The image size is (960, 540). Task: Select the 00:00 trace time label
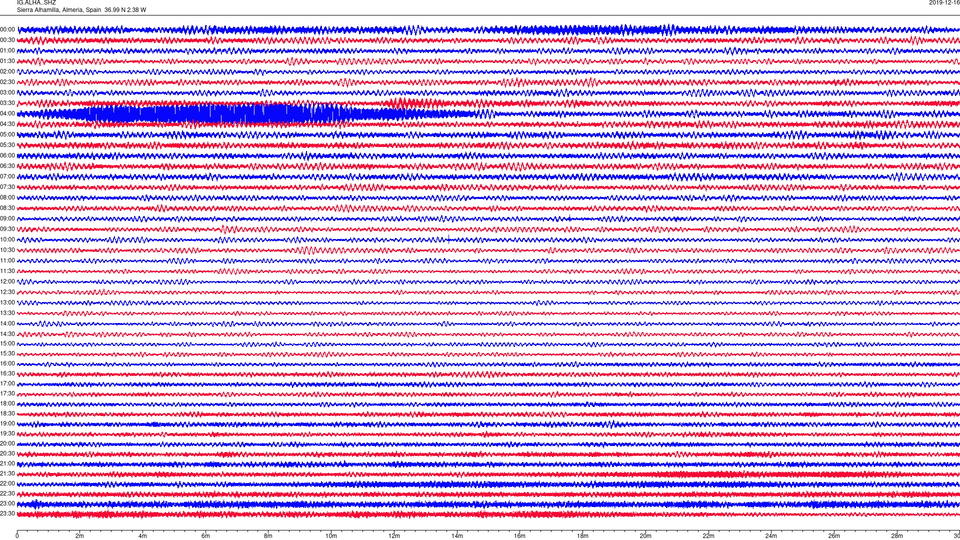[7, 29]
